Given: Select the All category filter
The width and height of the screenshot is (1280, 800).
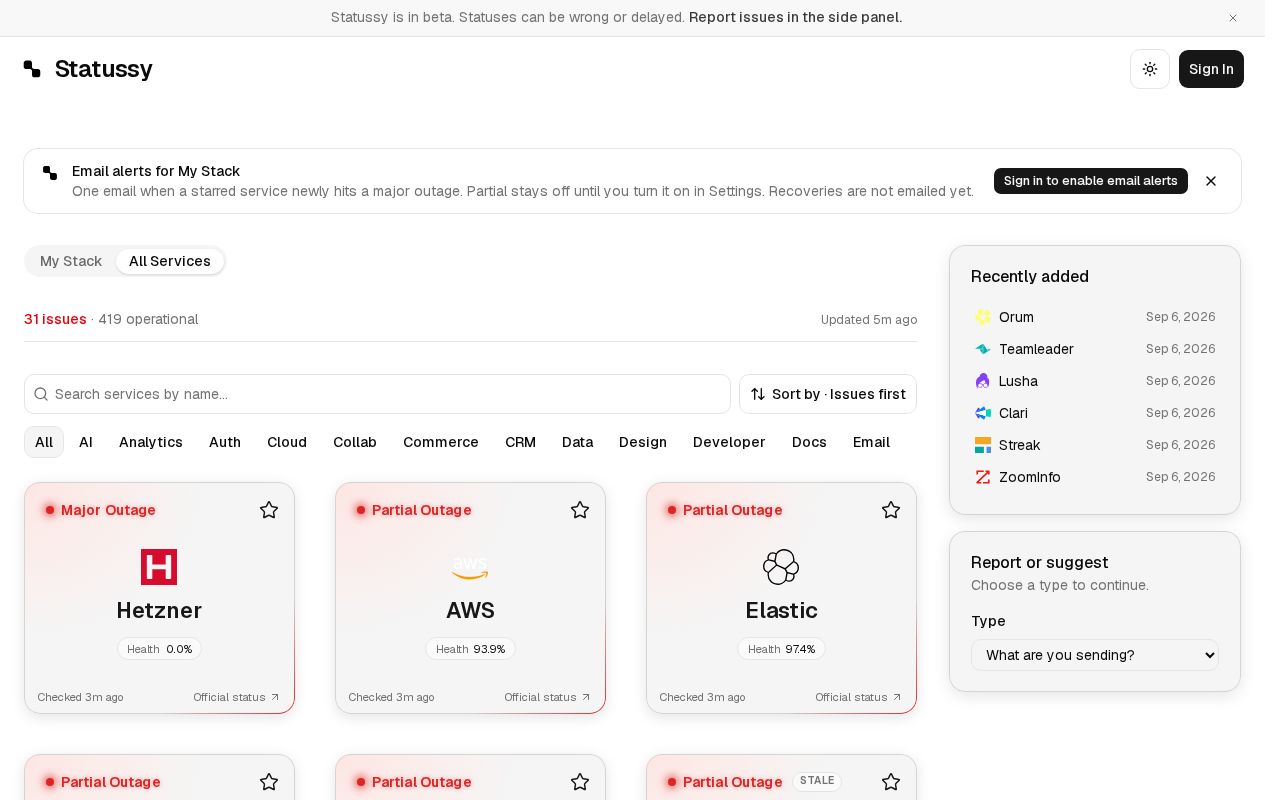Looking at the screenshot, I should click(44, 442).
